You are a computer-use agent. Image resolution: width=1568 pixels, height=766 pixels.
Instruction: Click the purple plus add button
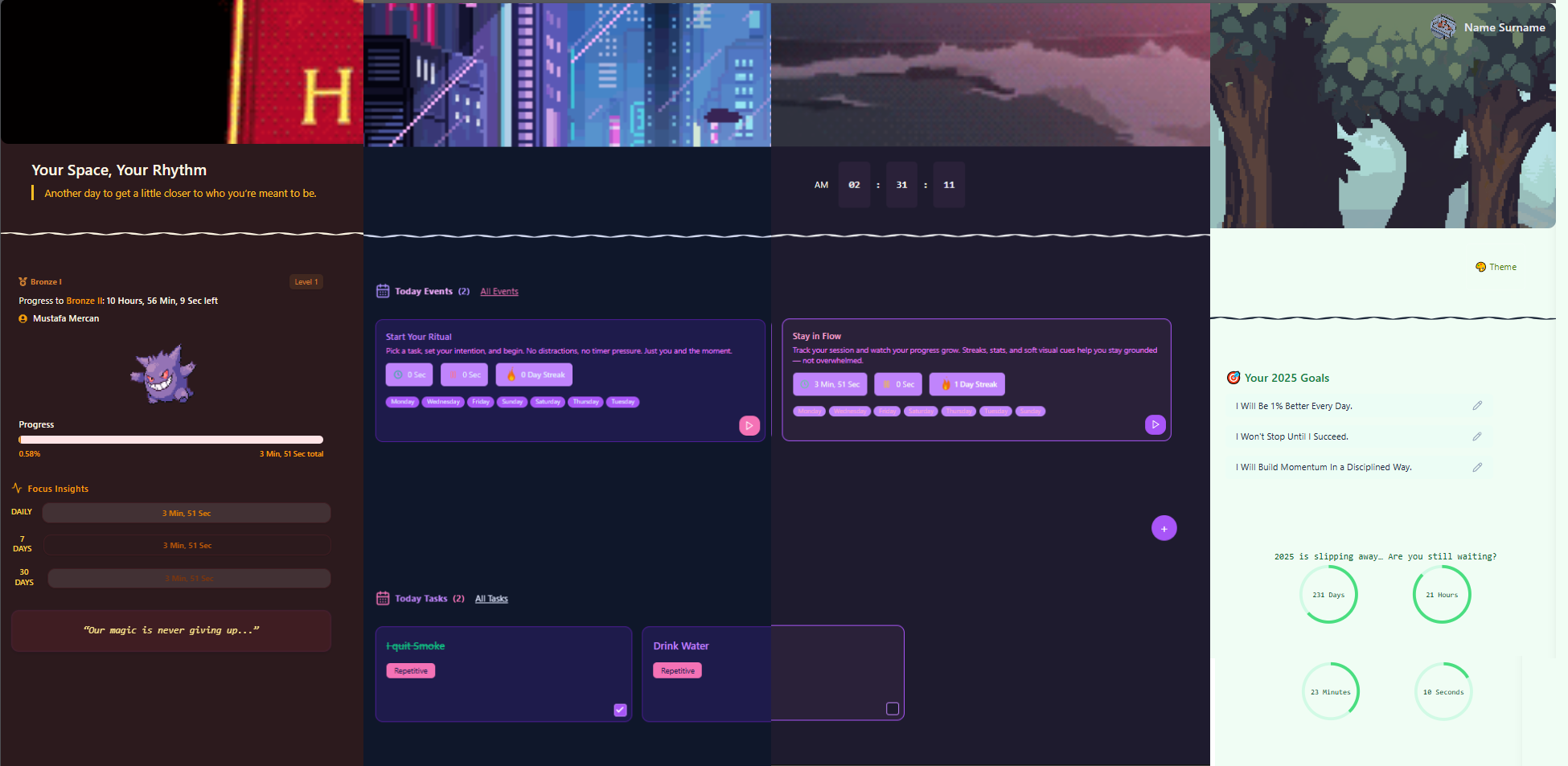pyautogui.click(x=1164, y=528)
